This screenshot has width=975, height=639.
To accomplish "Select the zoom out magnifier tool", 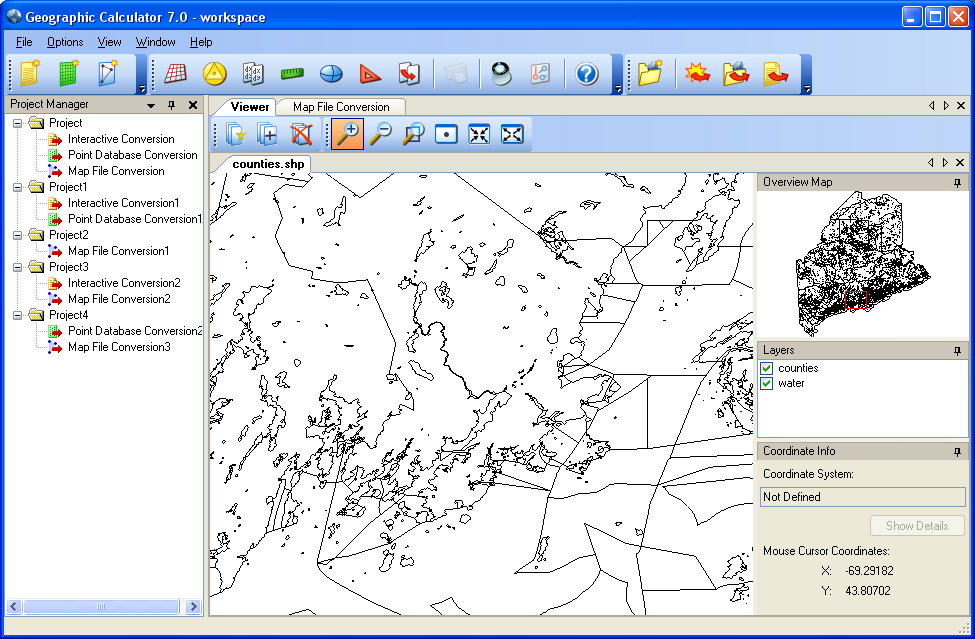I will coord(380,134).
